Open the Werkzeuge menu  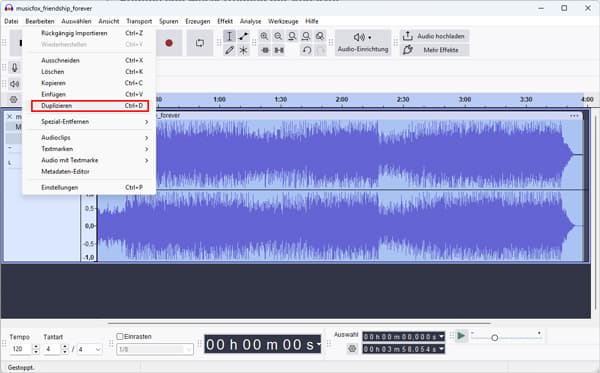(x=283, y=21)
